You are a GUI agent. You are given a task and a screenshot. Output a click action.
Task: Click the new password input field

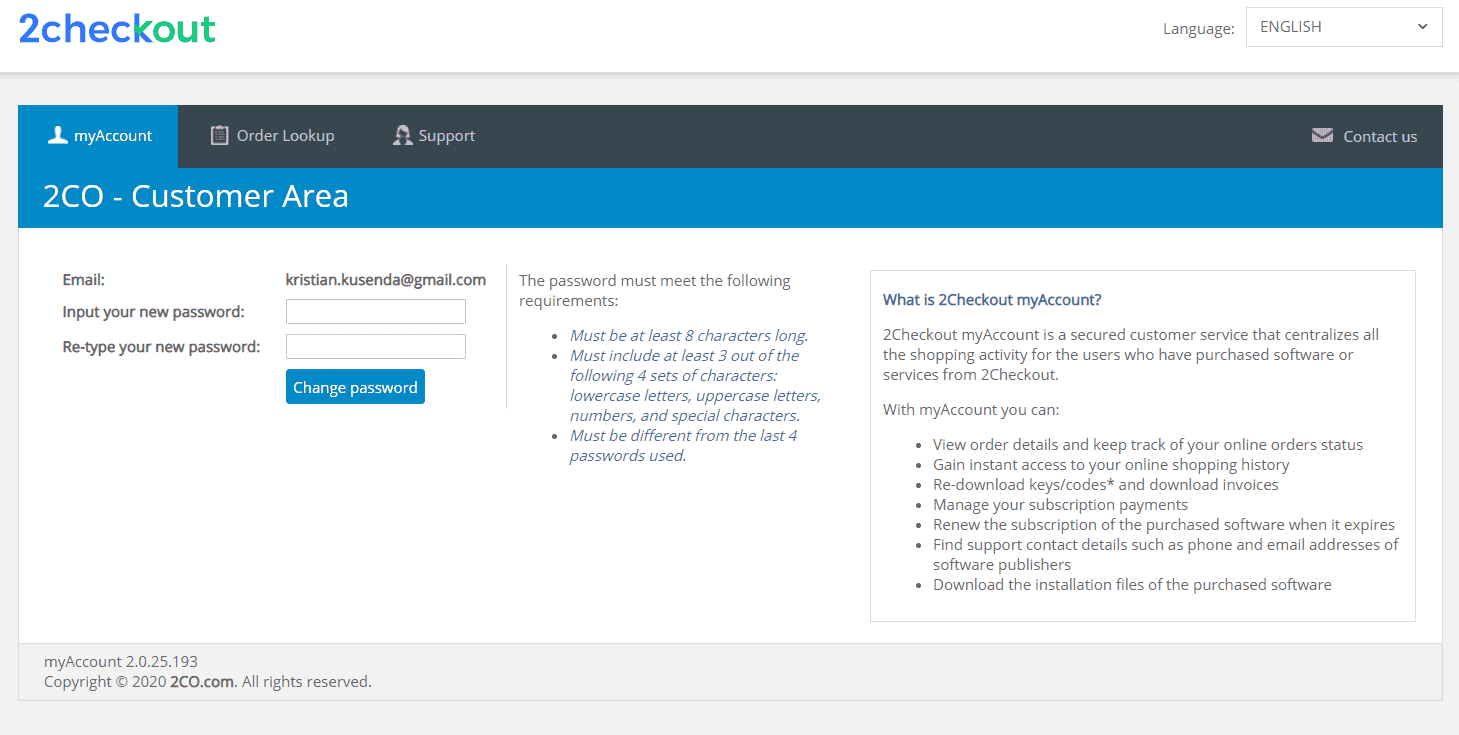coord(375,311)
